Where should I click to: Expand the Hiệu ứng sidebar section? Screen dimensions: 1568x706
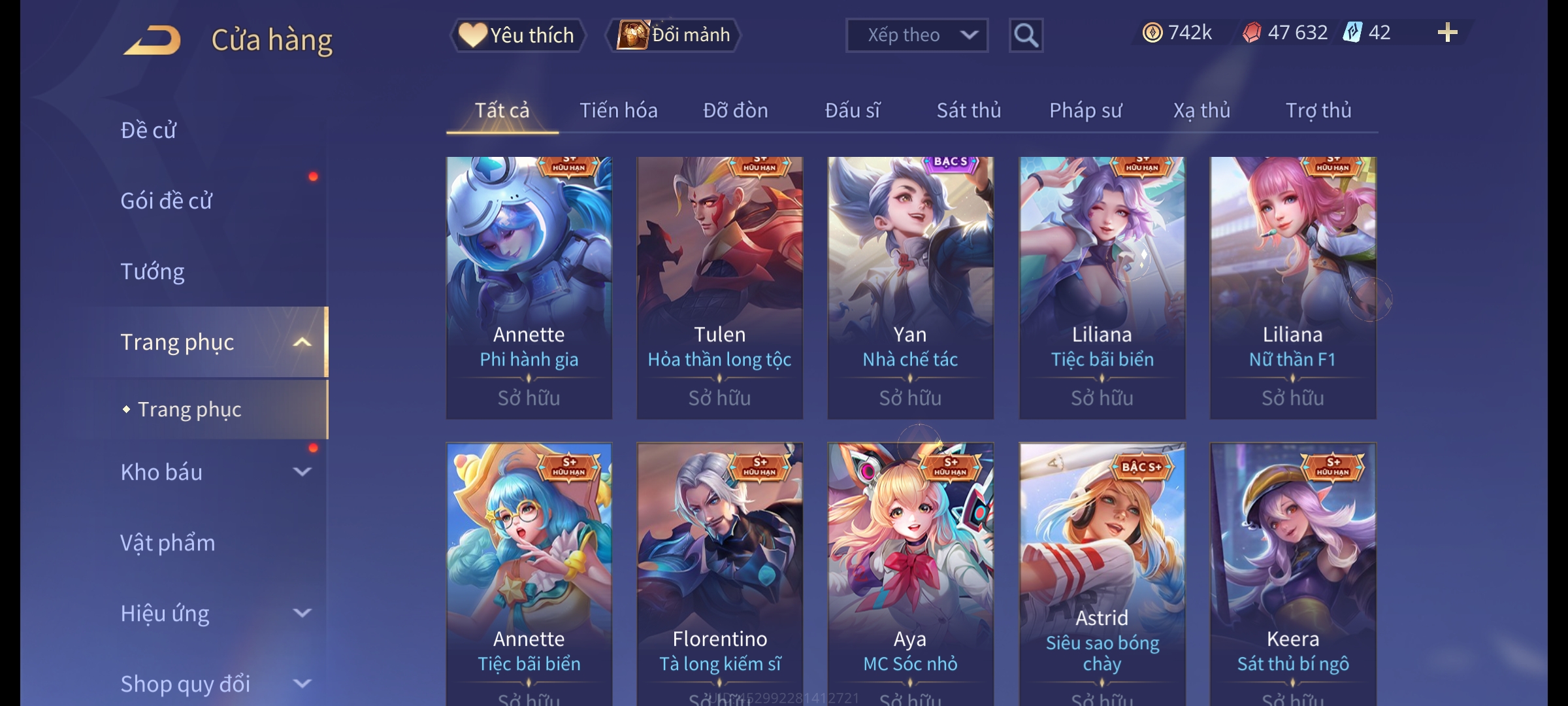tap(302, 613)
